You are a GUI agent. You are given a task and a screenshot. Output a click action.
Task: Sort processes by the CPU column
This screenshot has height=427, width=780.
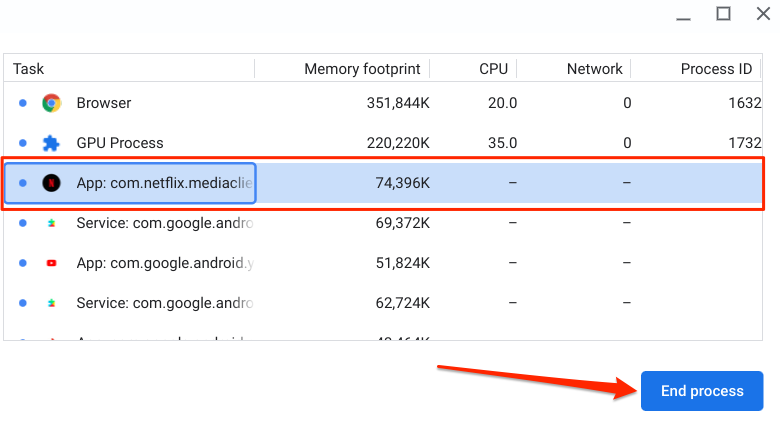493,69
